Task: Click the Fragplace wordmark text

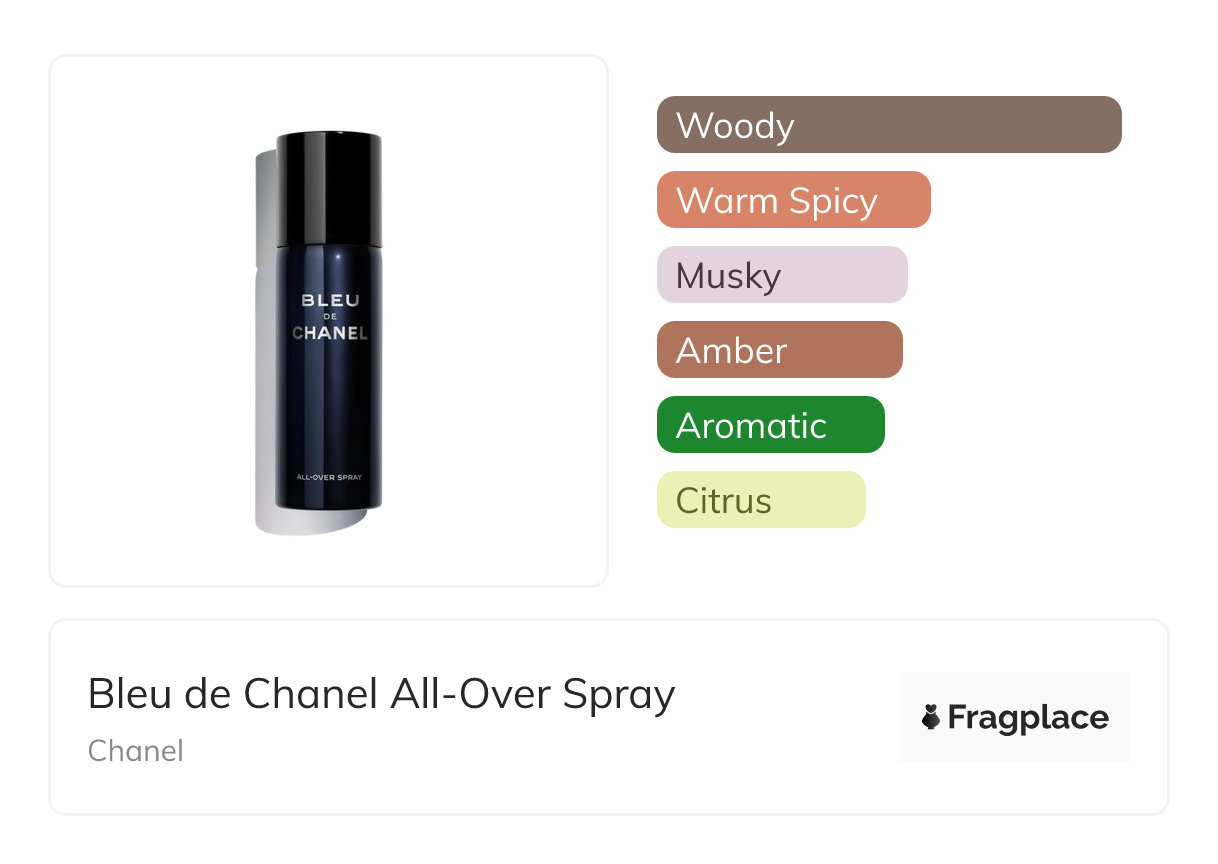Action: point(1028,718)
